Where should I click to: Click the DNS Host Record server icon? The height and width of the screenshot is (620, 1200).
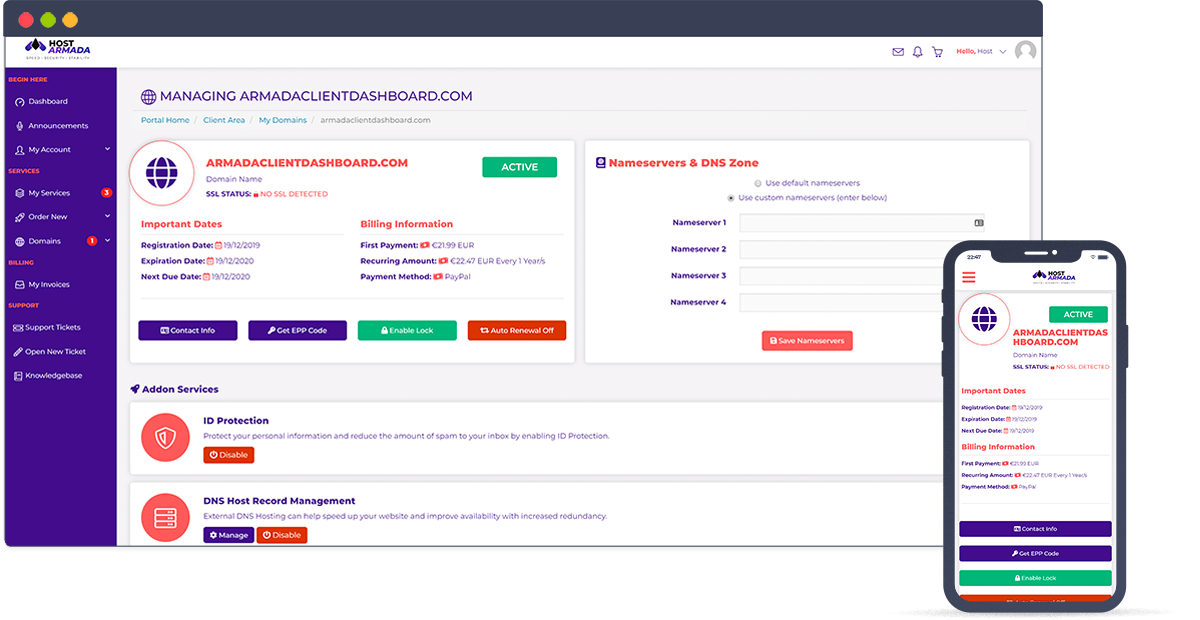[165, 517]
